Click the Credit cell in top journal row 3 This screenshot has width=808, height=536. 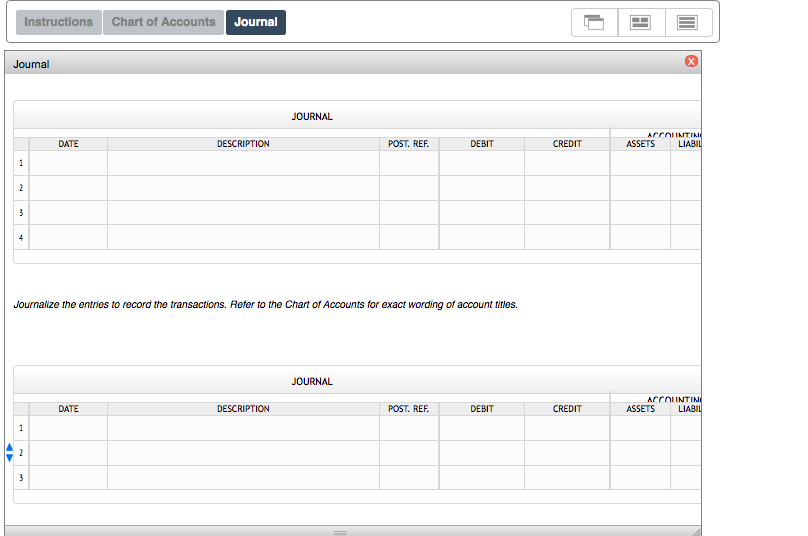click(x=567, y=212)
